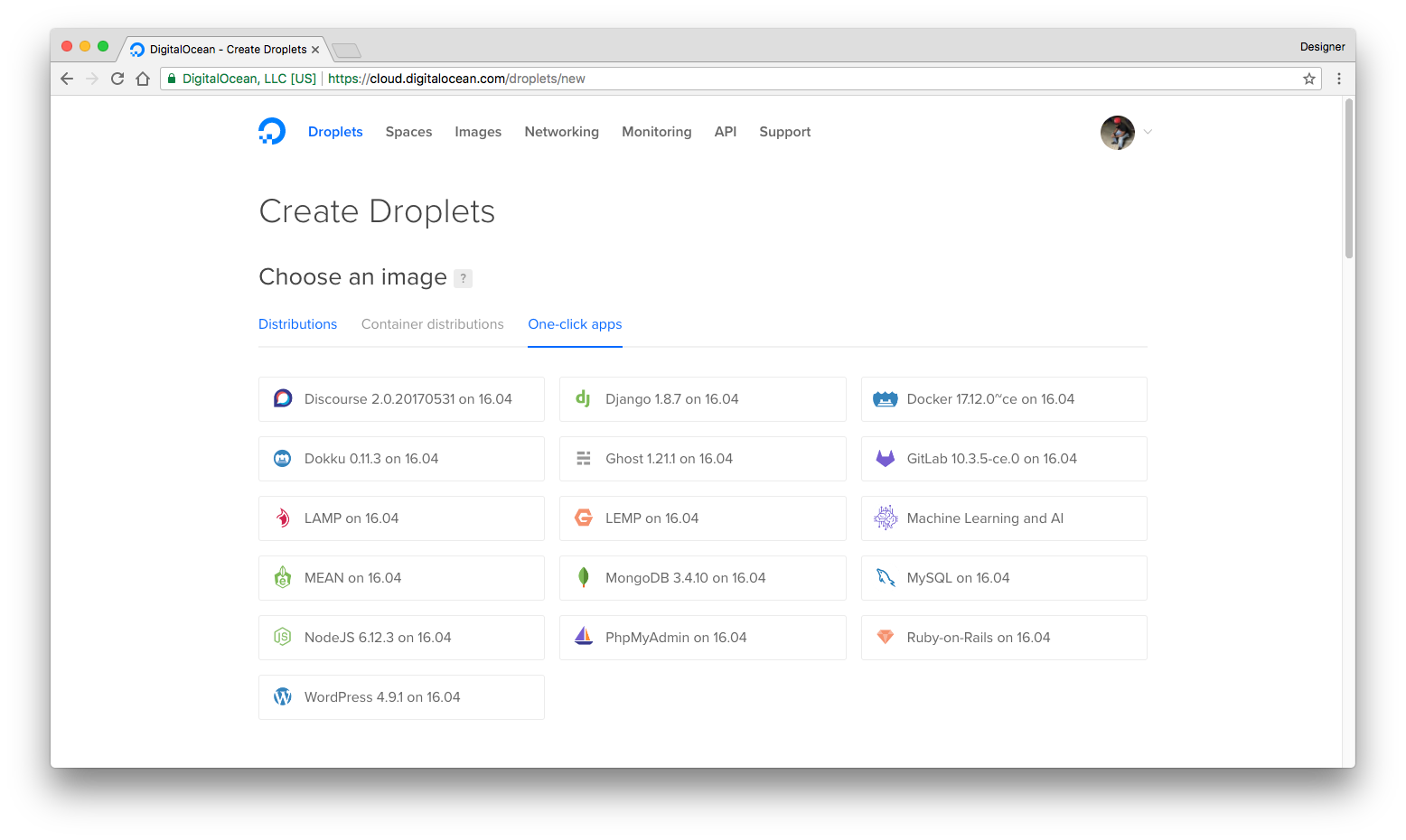Open the API nav item
The height and width of the screenshot is (840, 1406).
tap(726, 132)
